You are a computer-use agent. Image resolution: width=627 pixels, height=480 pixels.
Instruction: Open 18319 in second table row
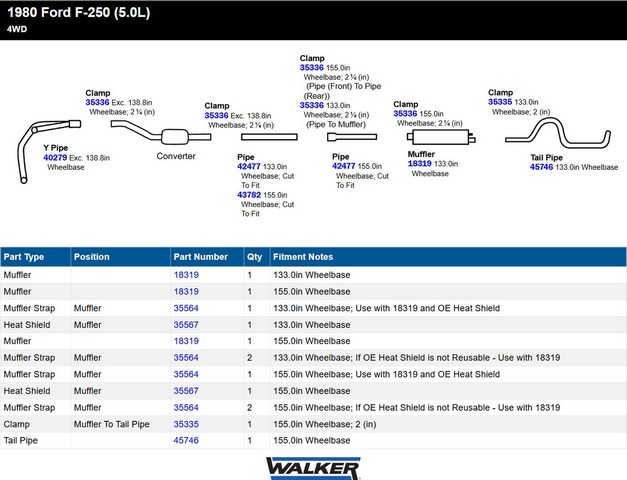coord(186,292)
